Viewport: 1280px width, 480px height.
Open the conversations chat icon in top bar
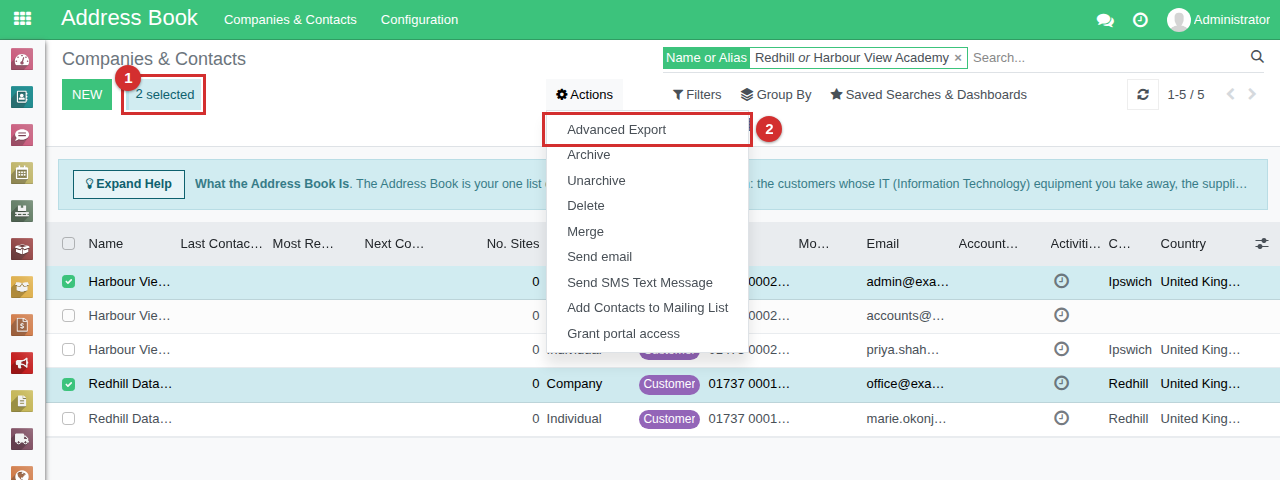tap(1105, 20)
